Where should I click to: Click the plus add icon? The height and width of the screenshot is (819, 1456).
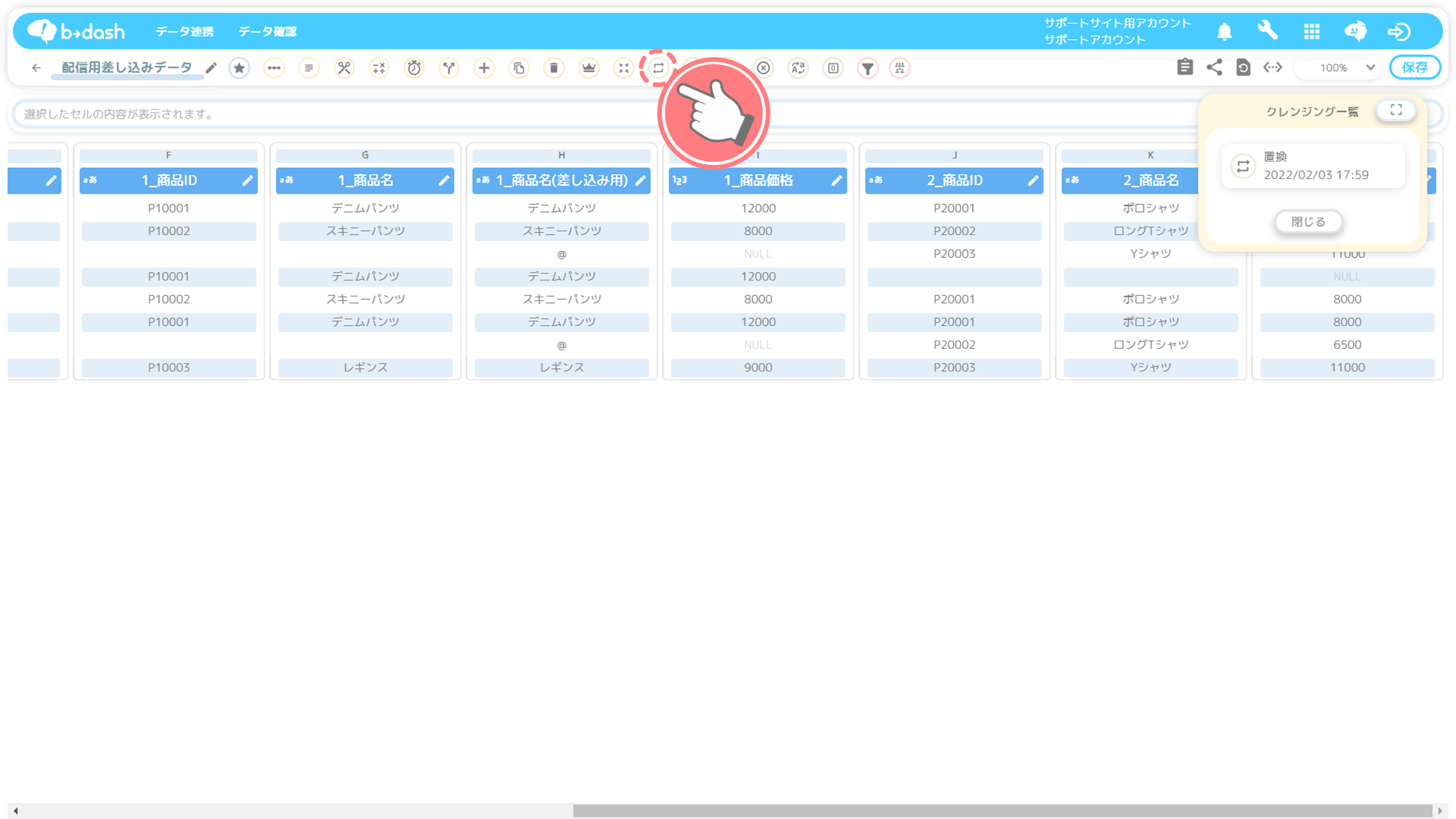(484, 68)
